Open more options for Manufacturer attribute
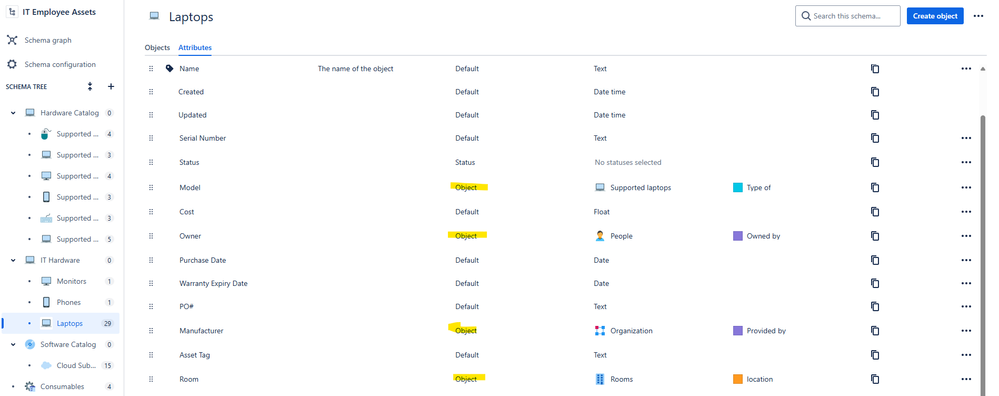999x396 pixels. (x=966, y=331)
